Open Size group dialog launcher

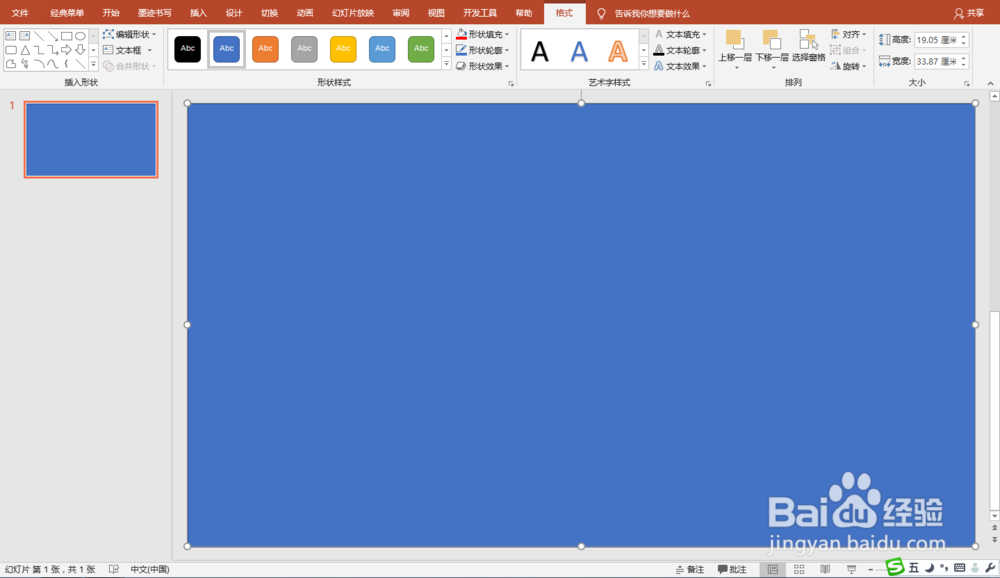pyautogui.click(x=967, y=84)
